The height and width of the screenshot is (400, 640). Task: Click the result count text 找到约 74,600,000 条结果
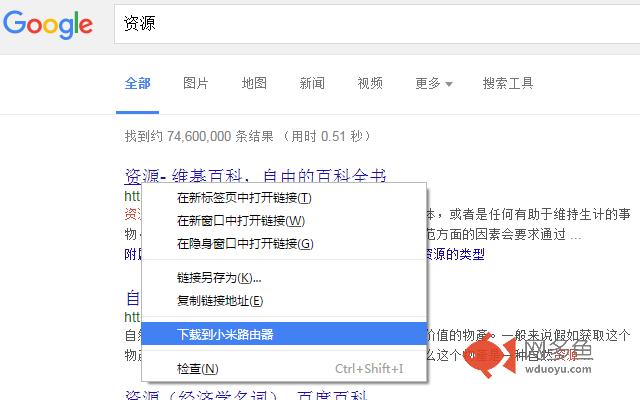199,136
